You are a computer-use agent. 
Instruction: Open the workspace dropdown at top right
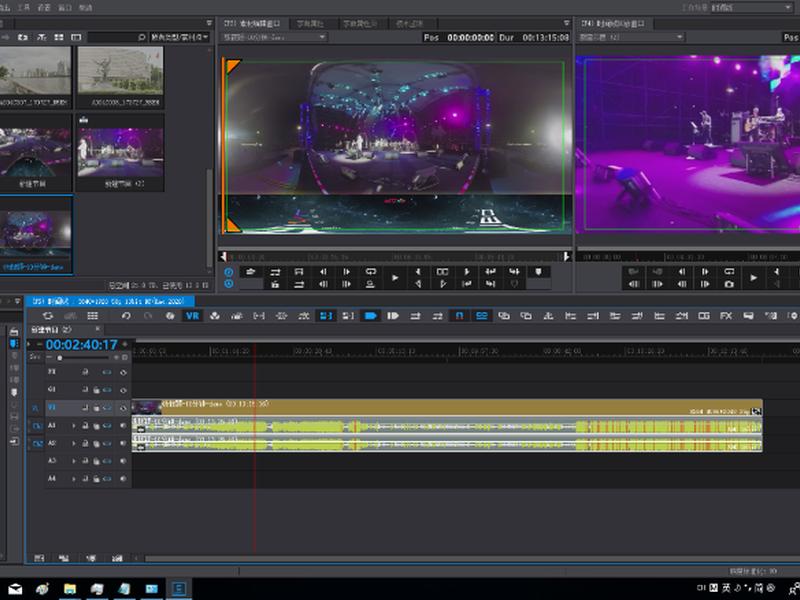point(752,8)
